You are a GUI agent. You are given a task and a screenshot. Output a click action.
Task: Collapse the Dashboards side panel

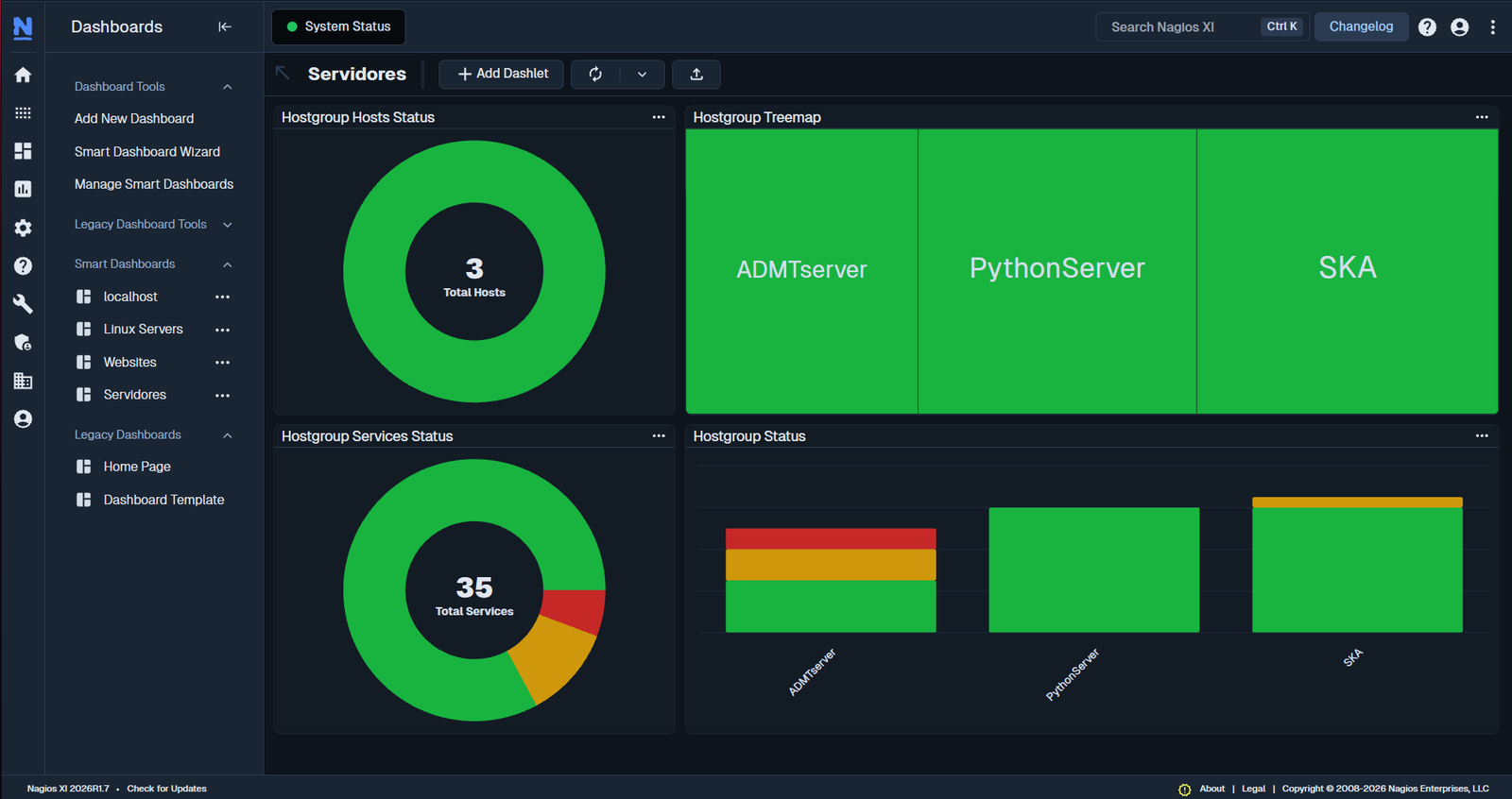[225, 26]
